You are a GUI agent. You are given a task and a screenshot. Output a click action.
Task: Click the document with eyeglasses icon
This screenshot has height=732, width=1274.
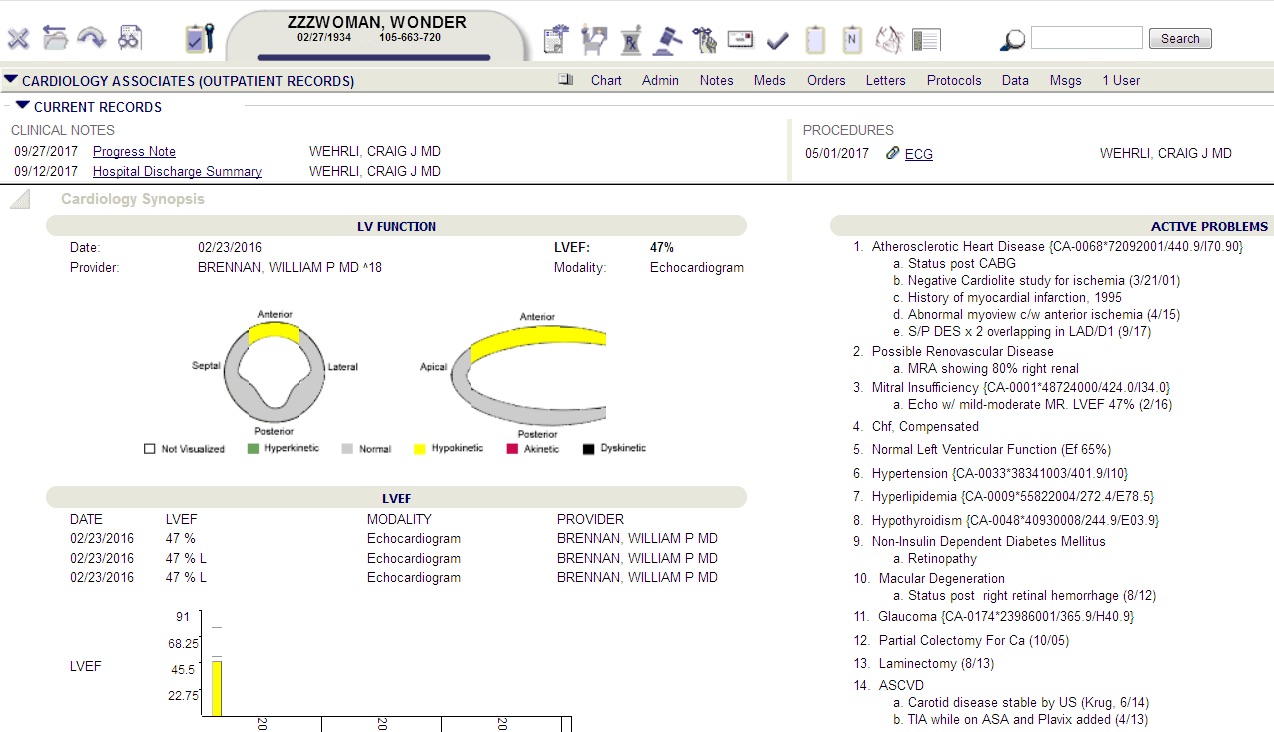click(x=129, y=39)
